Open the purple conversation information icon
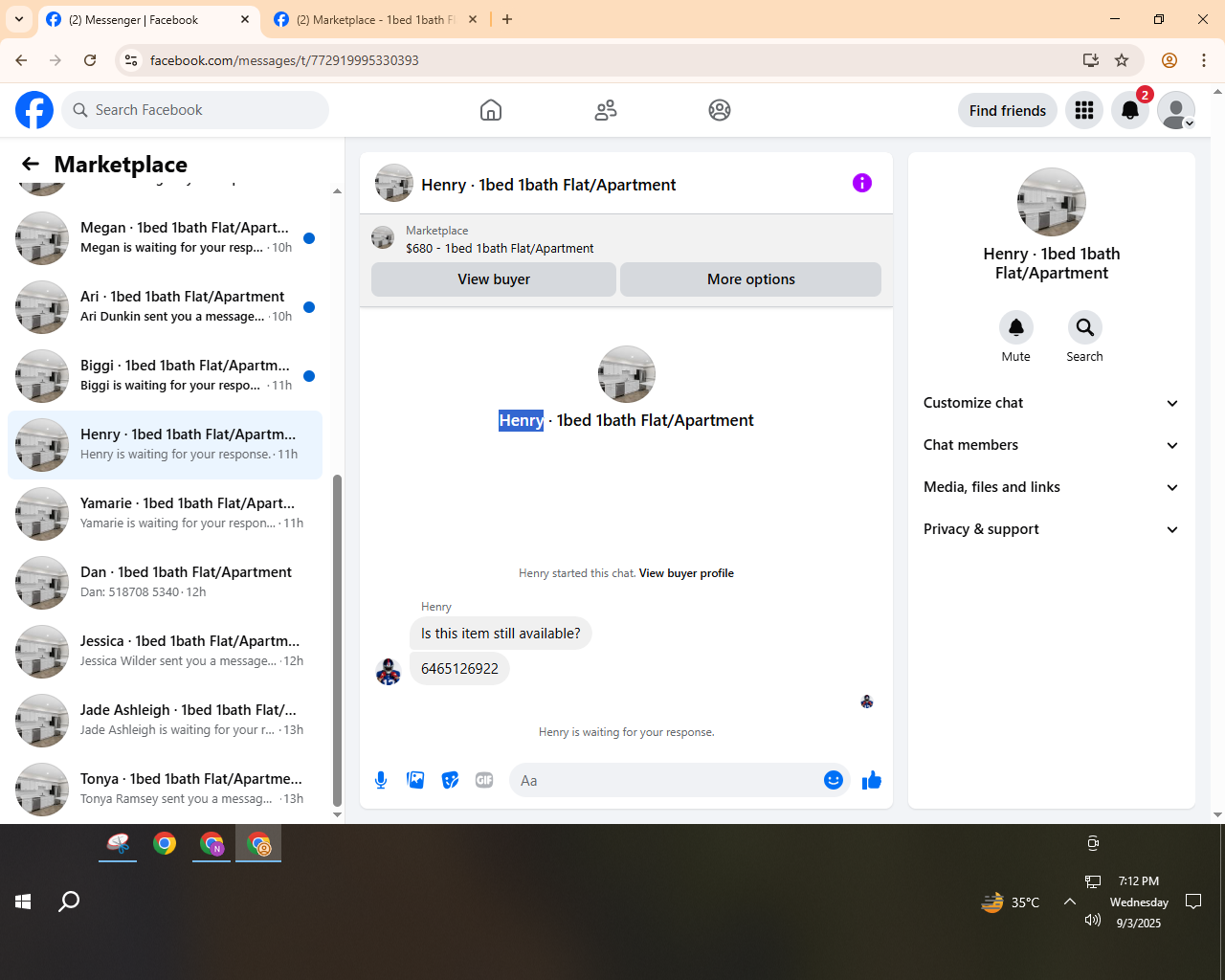This screenshot has height=980, width=1225. (x=862, y=183)
